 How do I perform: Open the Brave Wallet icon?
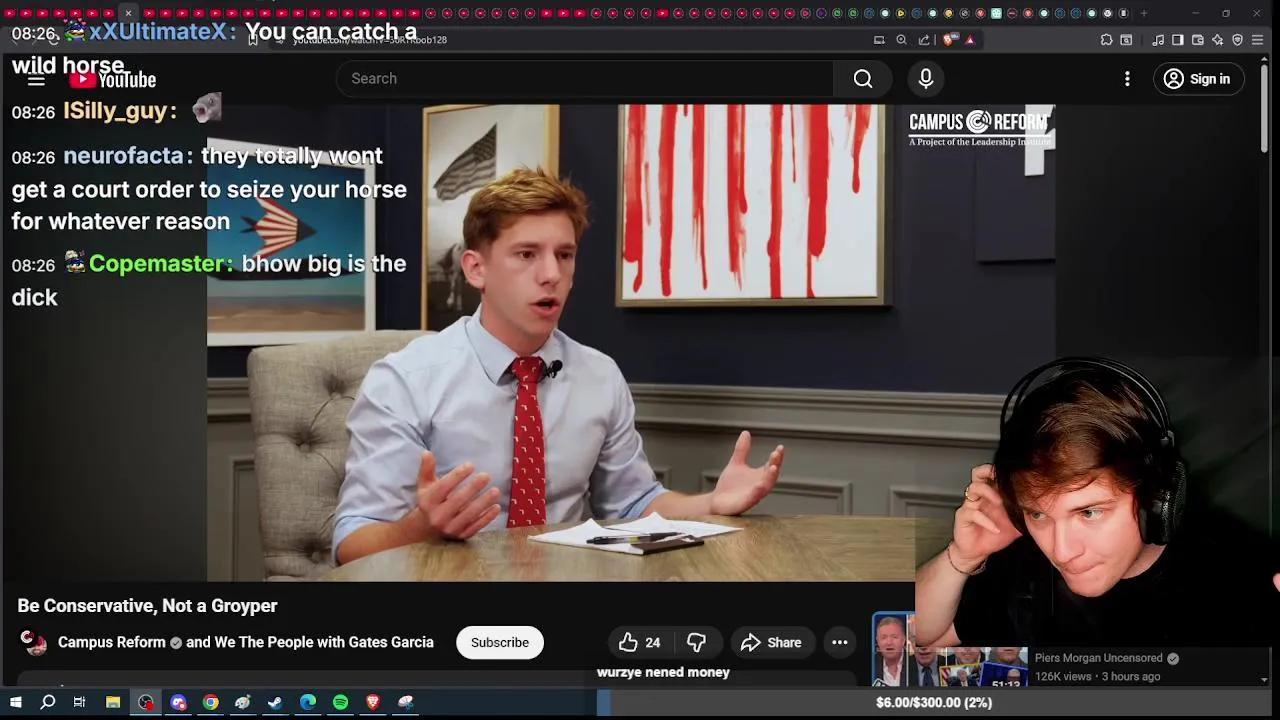coord(1198,40)
